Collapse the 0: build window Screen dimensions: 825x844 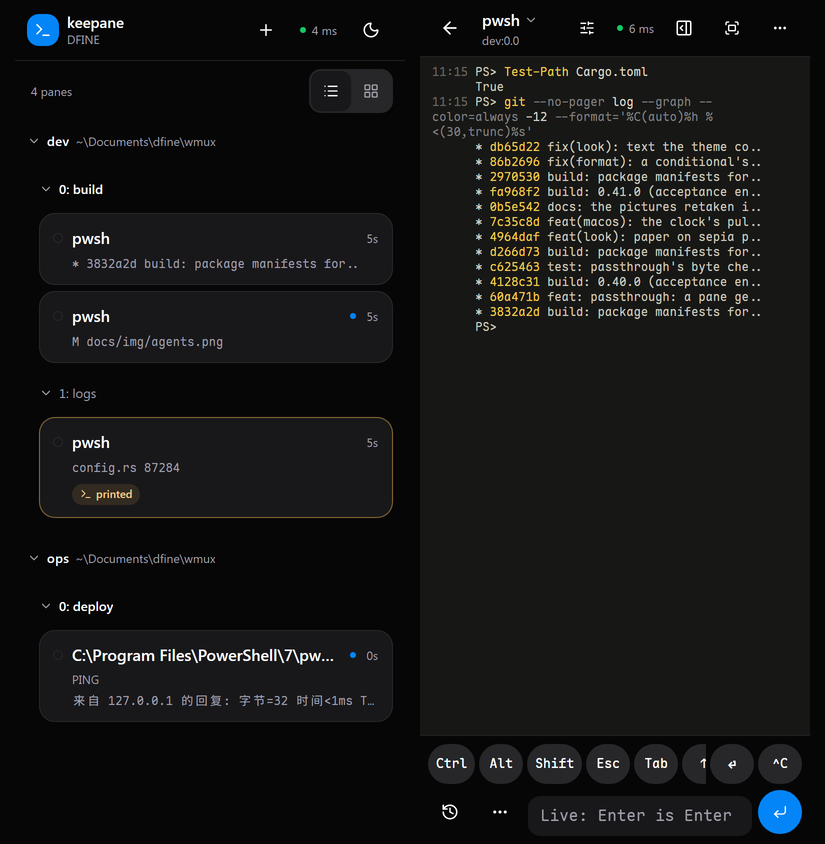click(46, 189)
